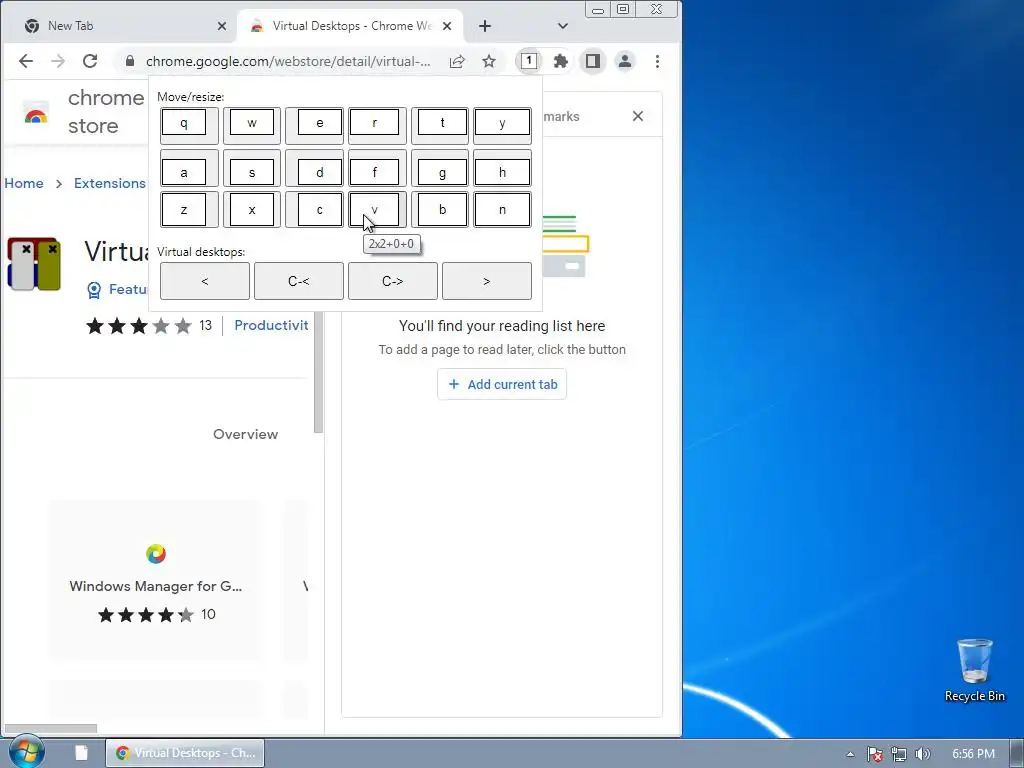The height and width of the screenshot is (768, 1024).
Task: Choose the 'v' layout button
Action: tap(377, 210)
